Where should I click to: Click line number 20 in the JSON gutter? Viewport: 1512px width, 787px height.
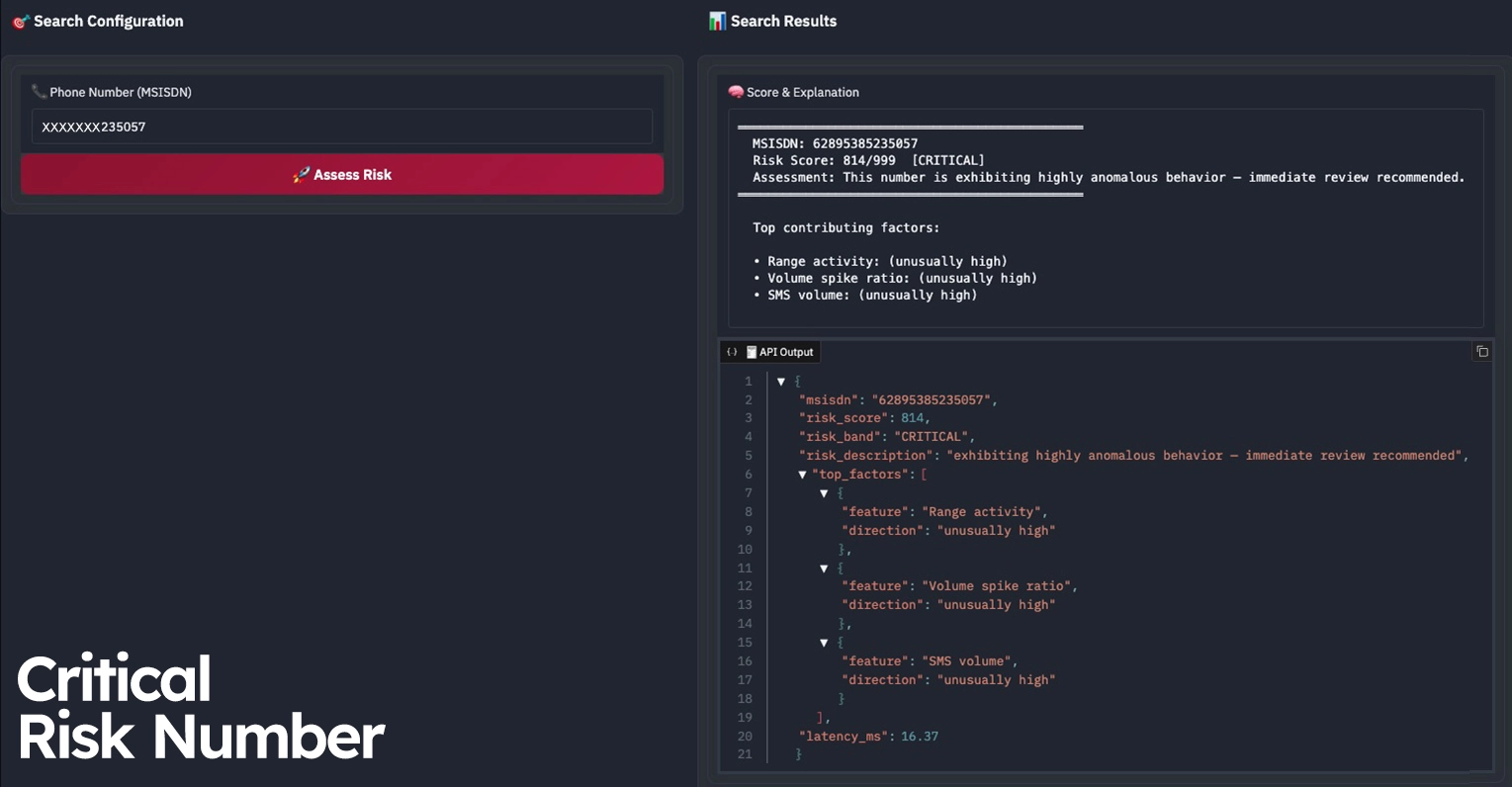[x=745, y=736]
